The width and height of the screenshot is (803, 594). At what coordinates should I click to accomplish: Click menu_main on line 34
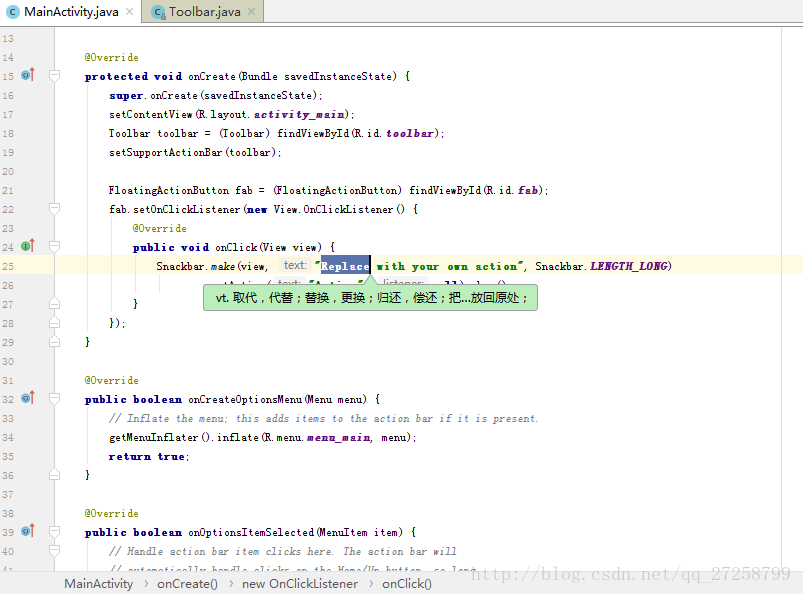pos(338,438)
